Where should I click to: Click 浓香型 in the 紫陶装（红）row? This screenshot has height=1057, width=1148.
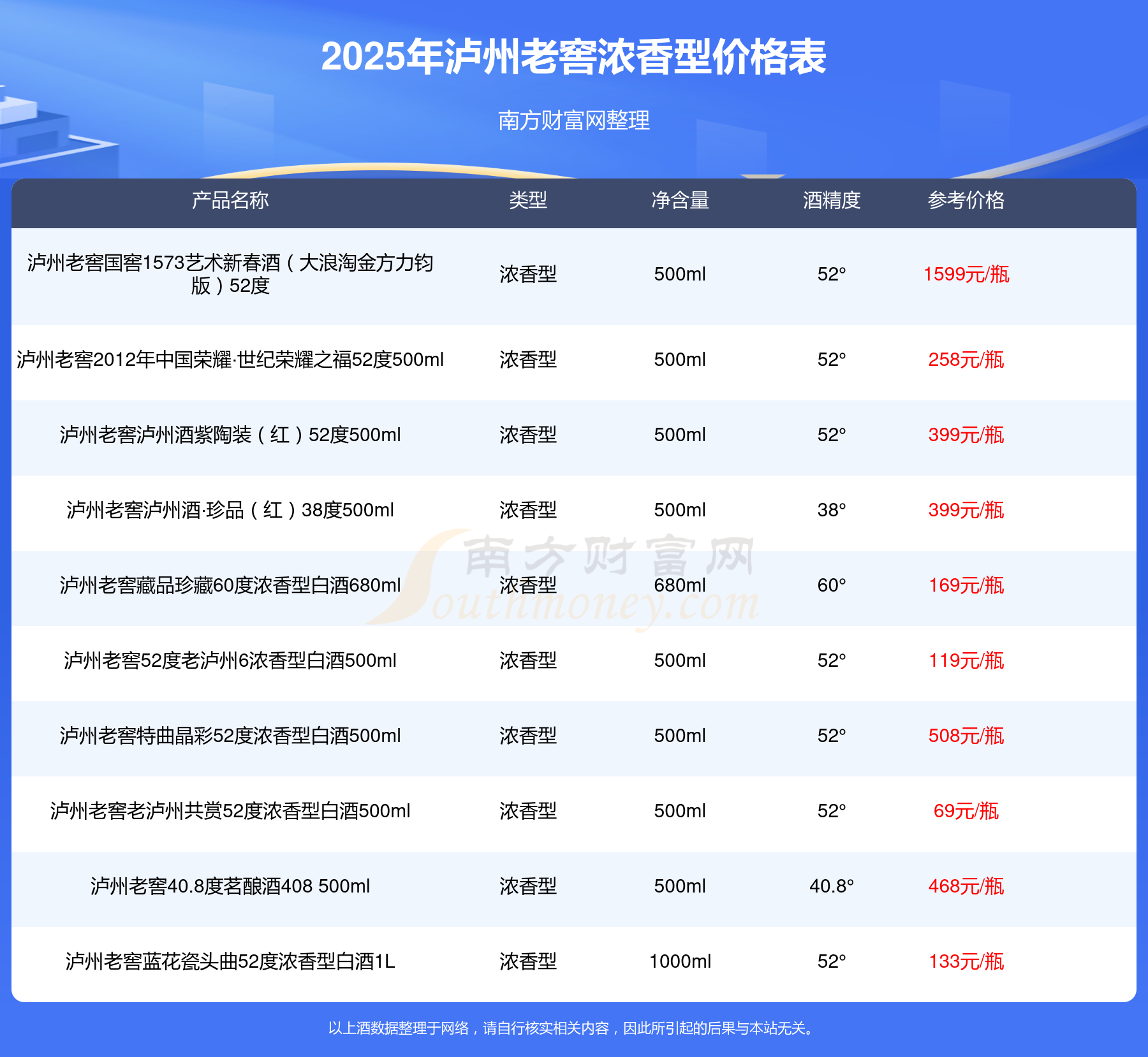(x=528, y=435)
